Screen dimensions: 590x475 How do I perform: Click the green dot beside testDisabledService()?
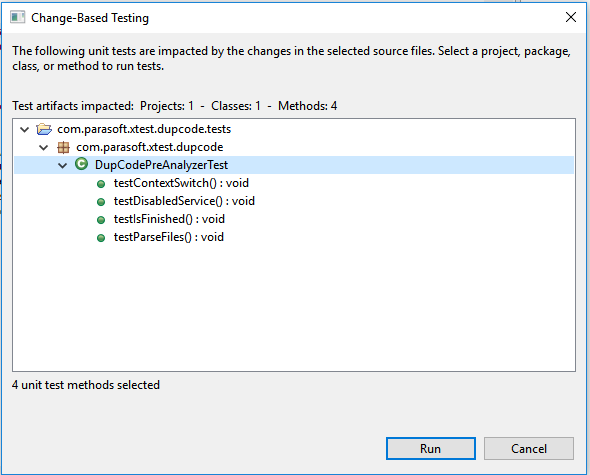[101, 202]
